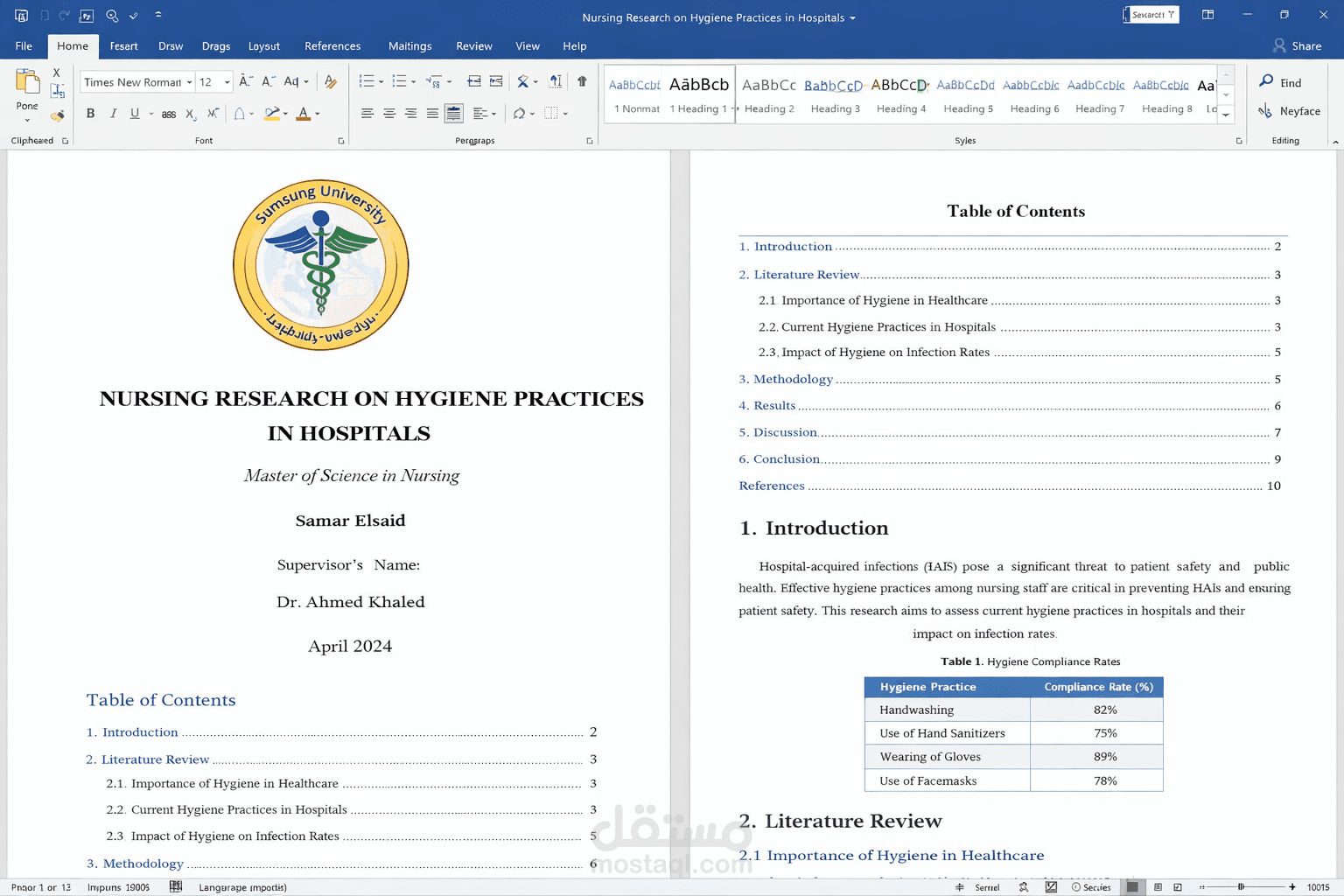Apply subscript formatting

[x=191, y=114]
